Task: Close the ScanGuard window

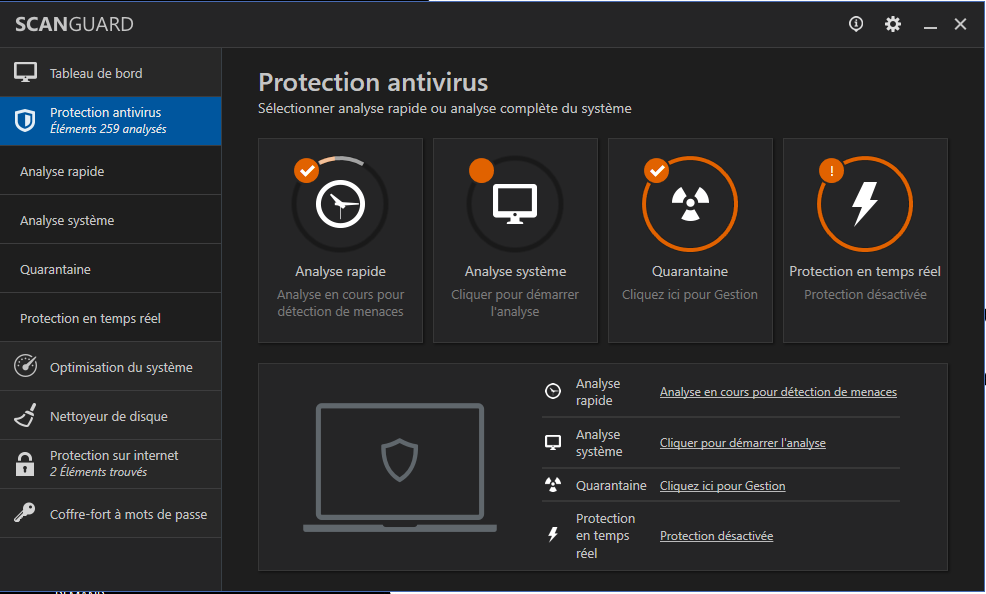Action: [x=960, y=24]
